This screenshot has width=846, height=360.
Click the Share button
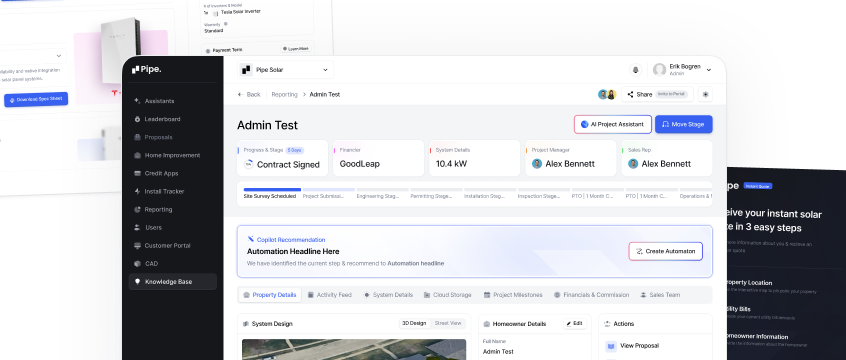(657, 94)
